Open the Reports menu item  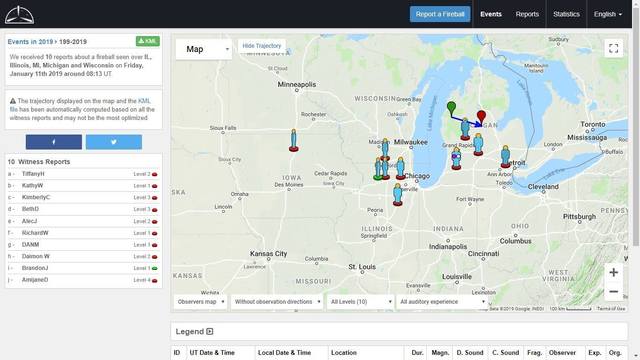pyautogui.click(x=527, y=14)
